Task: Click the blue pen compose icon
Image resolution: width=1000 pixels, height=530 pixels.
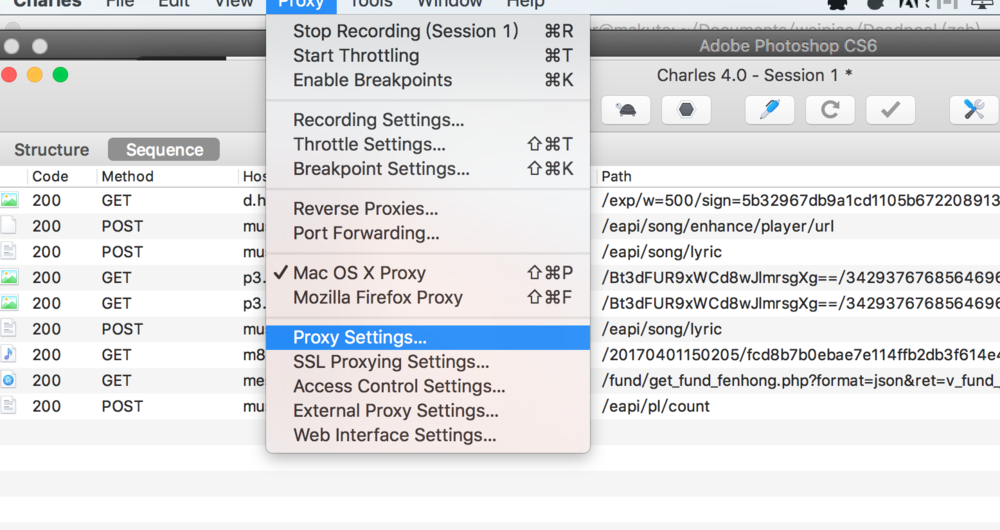Action: pos(769,110)
